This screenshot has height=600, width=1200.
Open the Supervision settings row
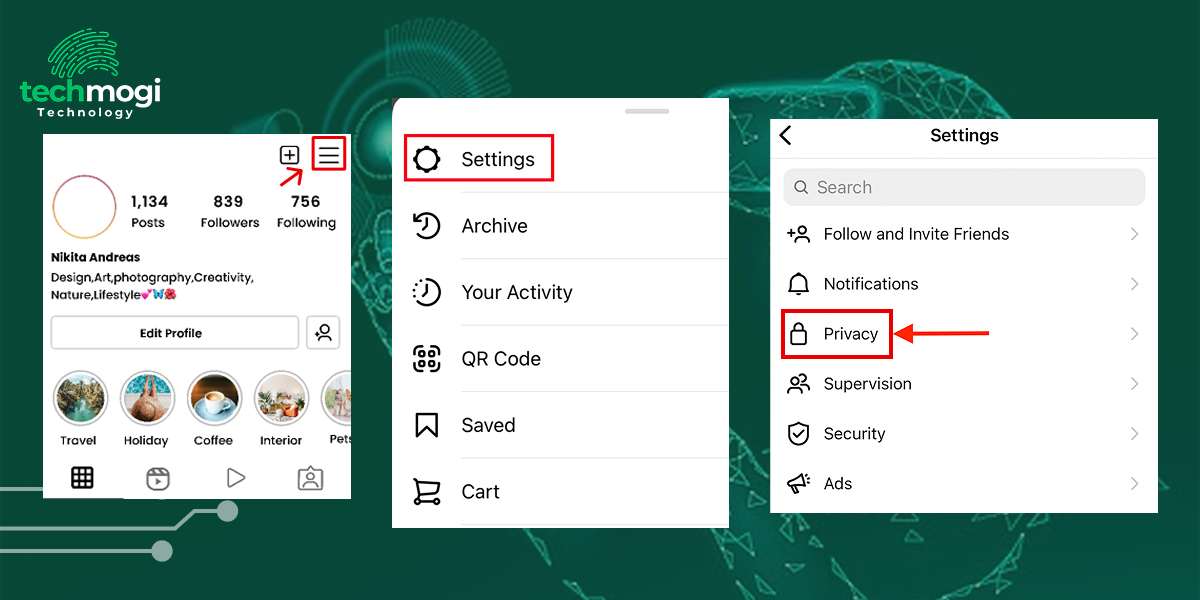point(964,384)
